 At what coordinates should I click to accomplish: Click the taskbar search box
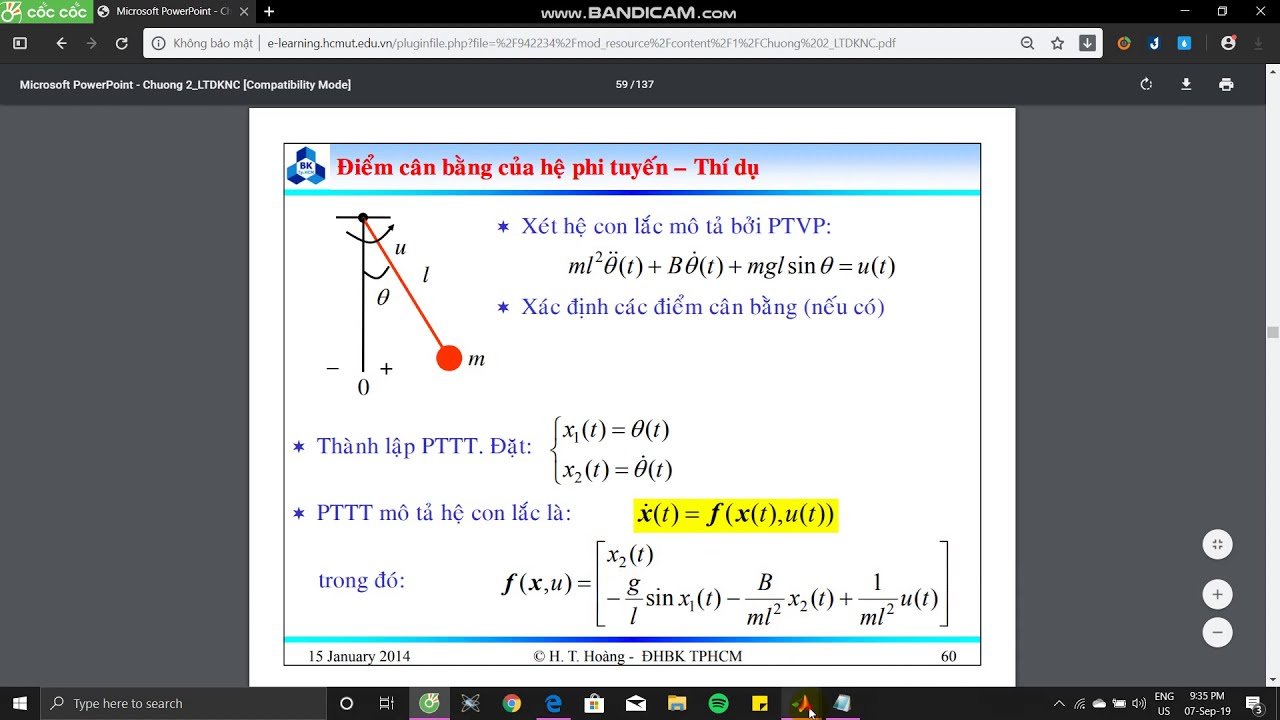184,703
